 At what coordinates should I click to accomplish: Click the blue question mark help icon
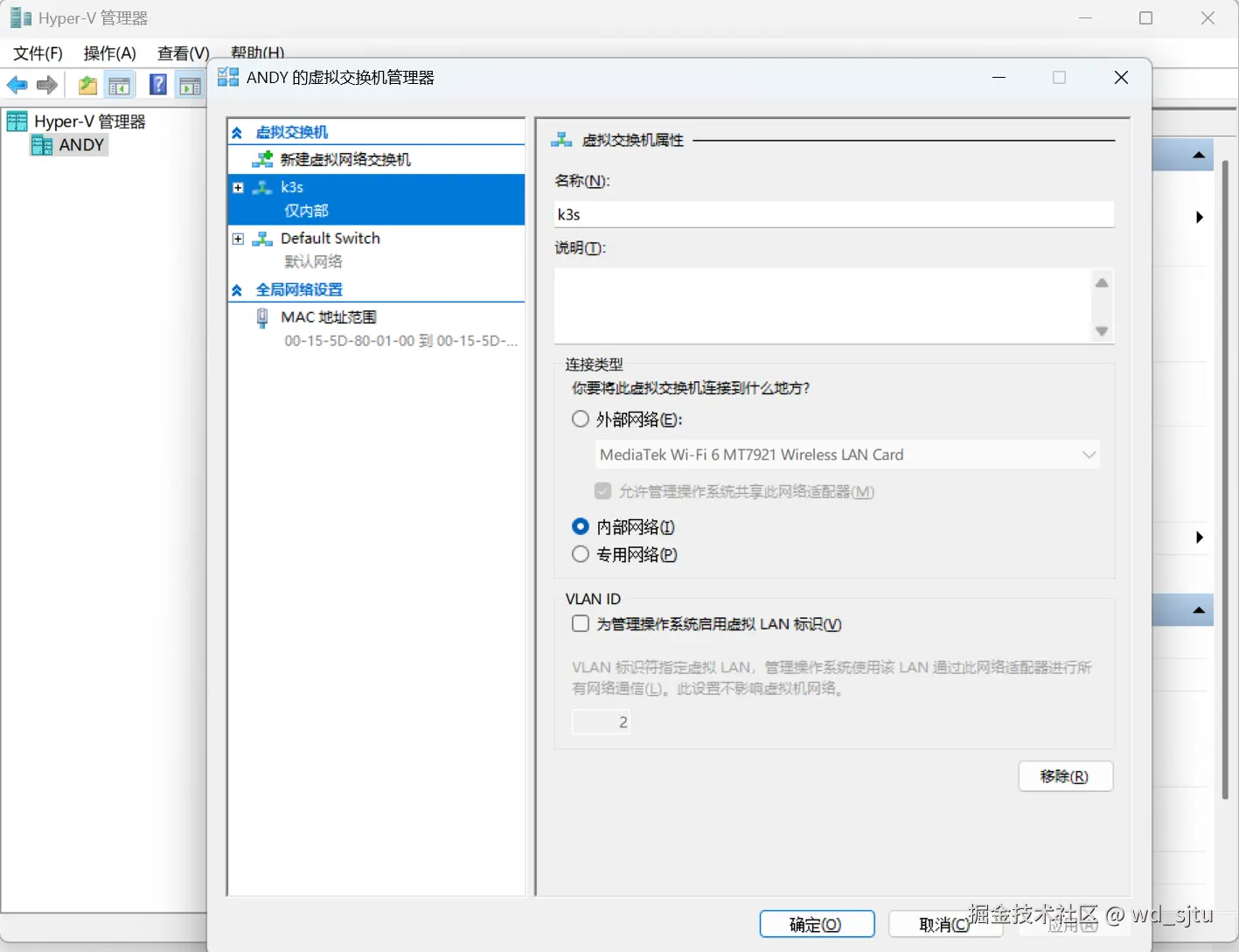[x=158, y=85]
